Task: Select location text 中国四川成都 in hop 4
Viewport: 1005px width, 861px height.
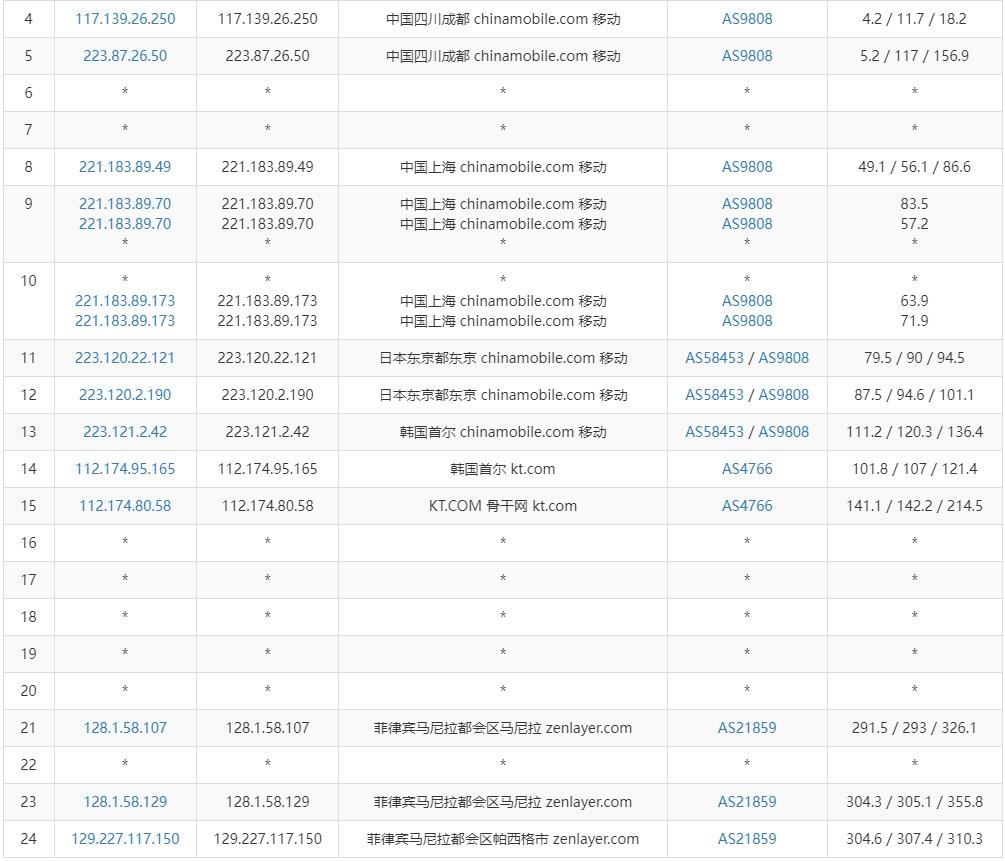Action: tap(428, 19)
